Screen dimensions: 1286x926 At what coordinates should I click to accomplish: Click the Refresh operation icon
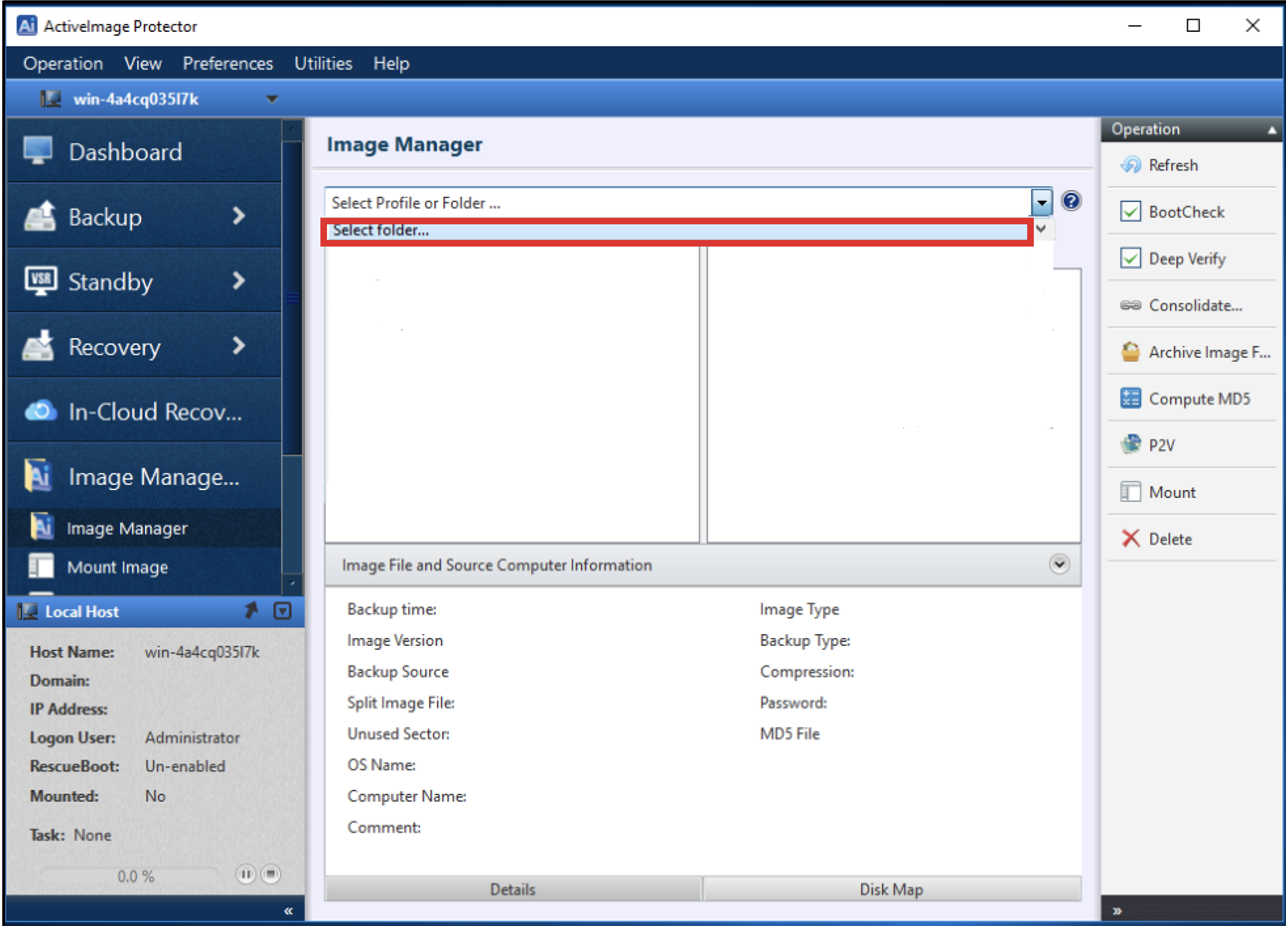tap(1131, 165)
